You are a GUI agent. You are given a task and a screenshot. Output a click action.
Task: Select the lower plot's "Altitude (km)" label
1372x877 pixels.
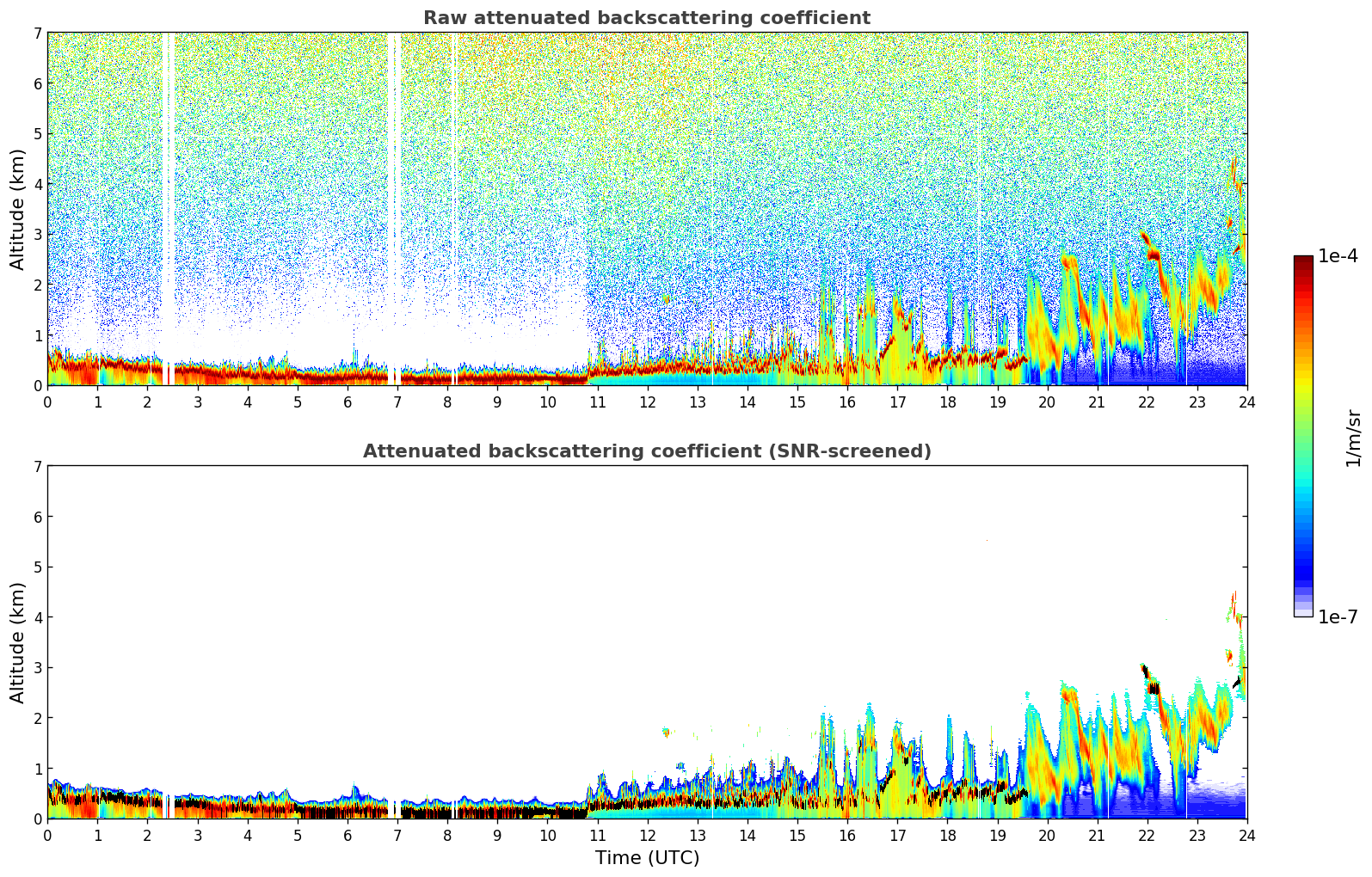18,642
